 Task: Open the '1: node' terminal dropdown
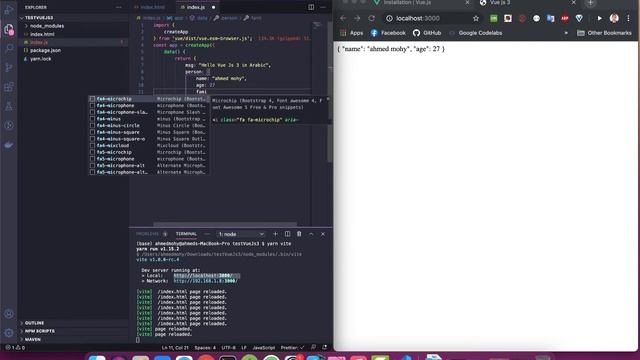pos(241,234)
